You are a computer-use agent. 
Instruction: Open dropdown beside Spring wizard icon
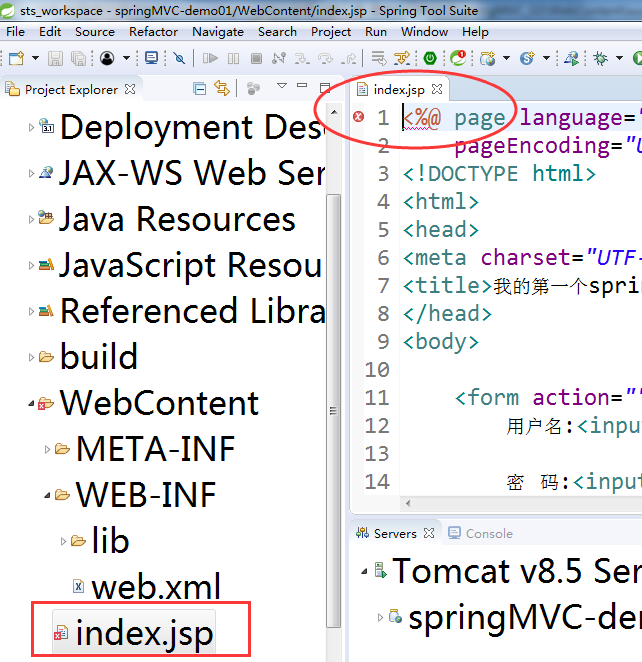[x=546, y=58]
